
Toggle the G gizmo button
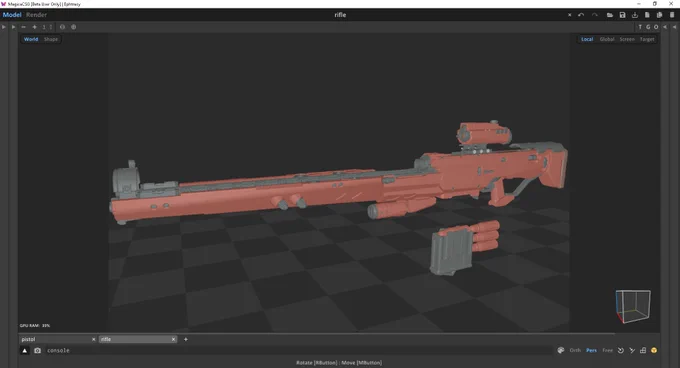click(x=648, y=27)
